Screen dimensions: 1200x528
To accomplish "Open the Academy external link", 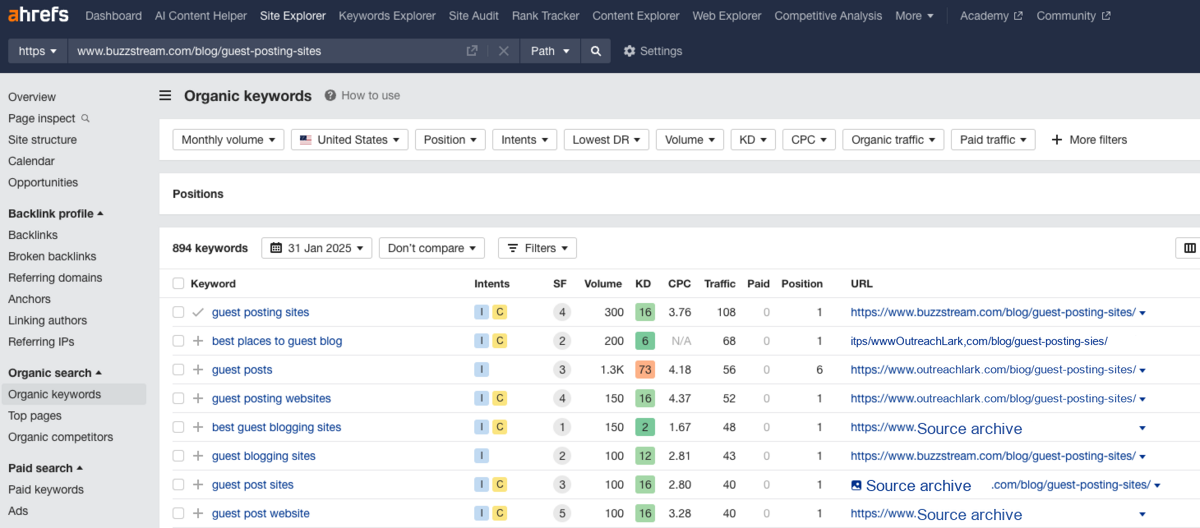I will click(x=991, y=16).
